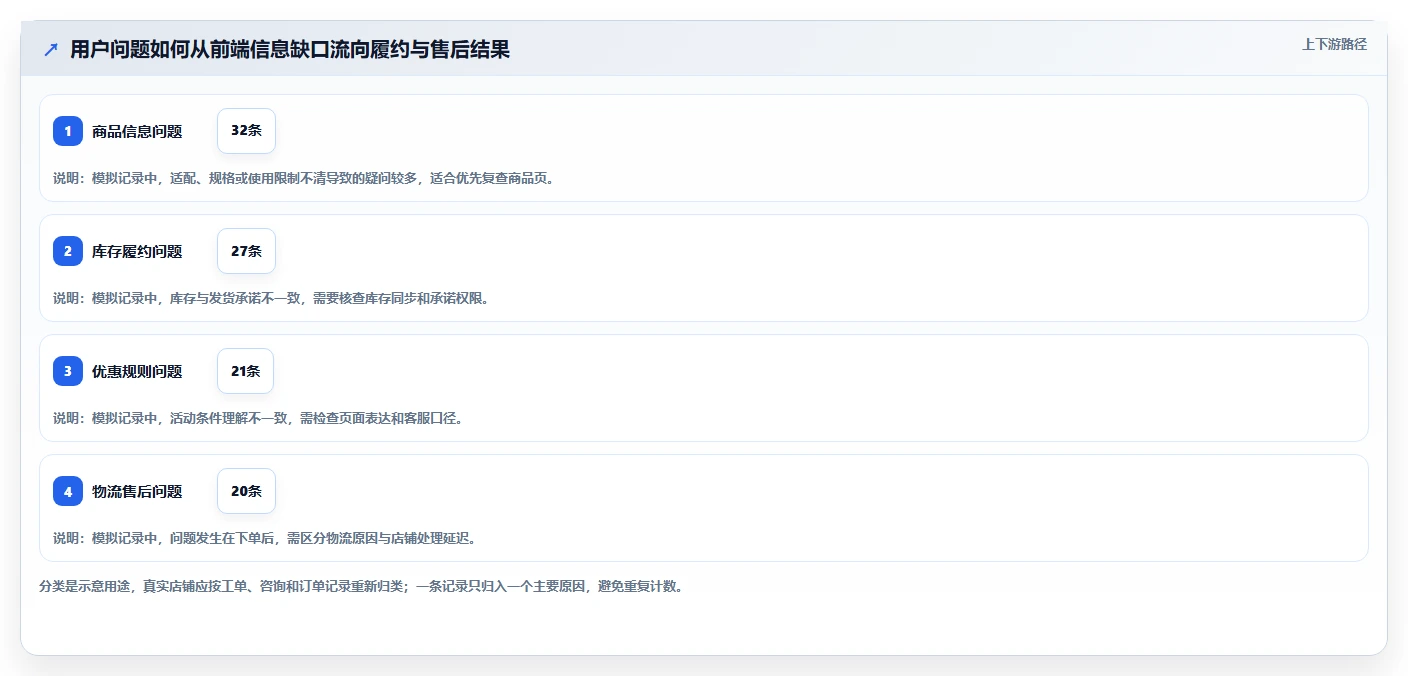This screenshot has width=1408, height=676.
Task: Click the note about 适配、规格或使用限制不清
Action: tap(303, 178)
